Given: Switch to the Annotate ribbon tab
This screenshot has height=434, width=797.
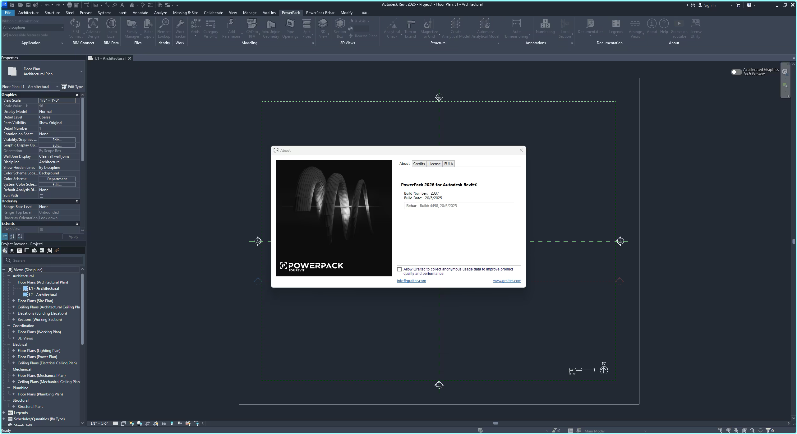Looking at the screenshot, I should coord(140,12).
